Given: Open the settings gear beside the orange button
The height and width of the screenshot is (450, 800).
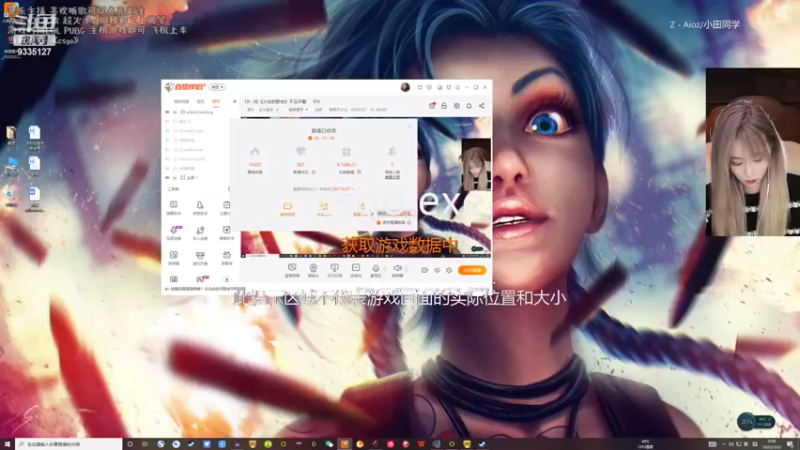Looking at the screenshot, I should coord(449,270).
